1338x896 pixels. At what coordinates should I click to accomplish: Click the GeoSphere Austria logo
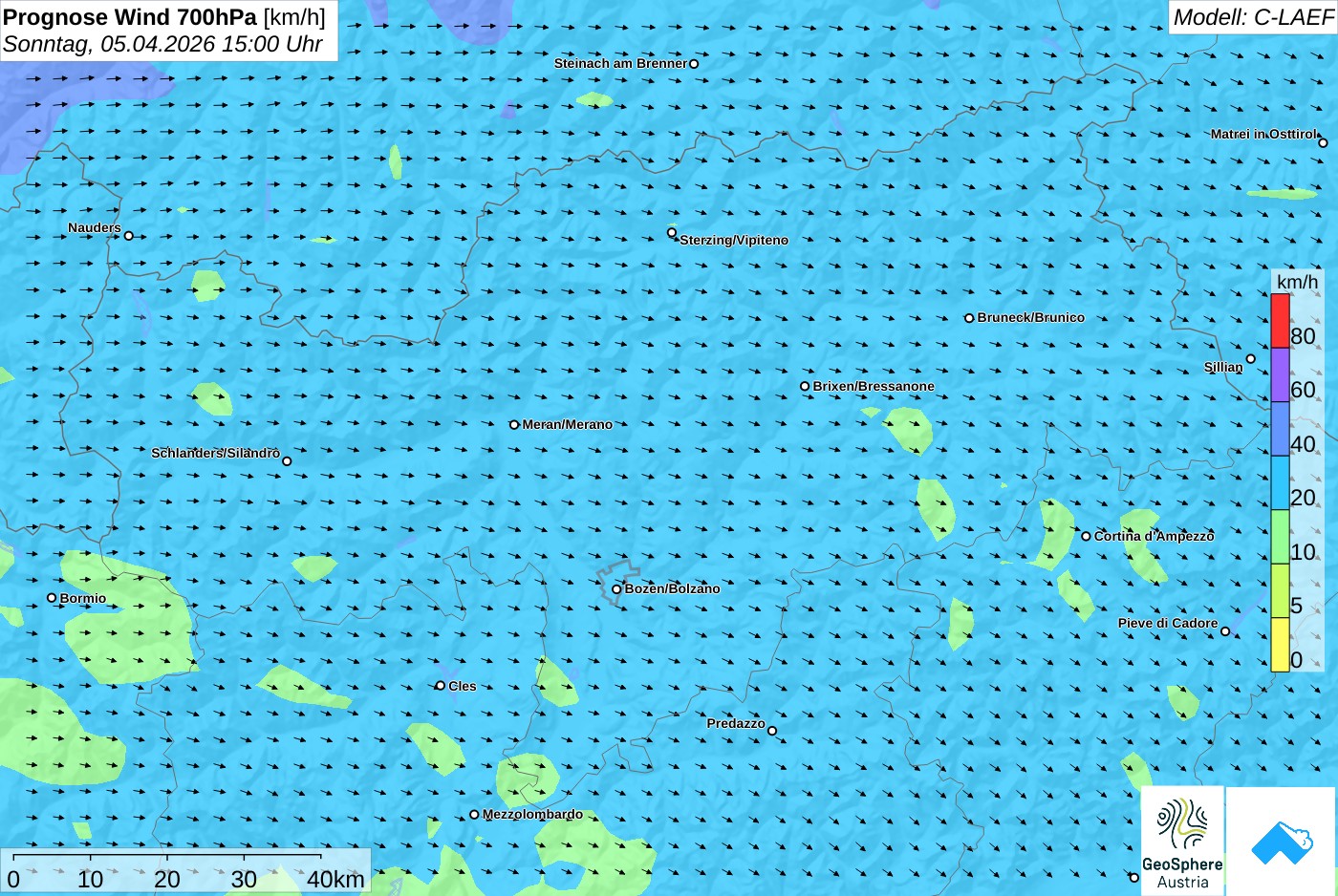pos(1182,842)
